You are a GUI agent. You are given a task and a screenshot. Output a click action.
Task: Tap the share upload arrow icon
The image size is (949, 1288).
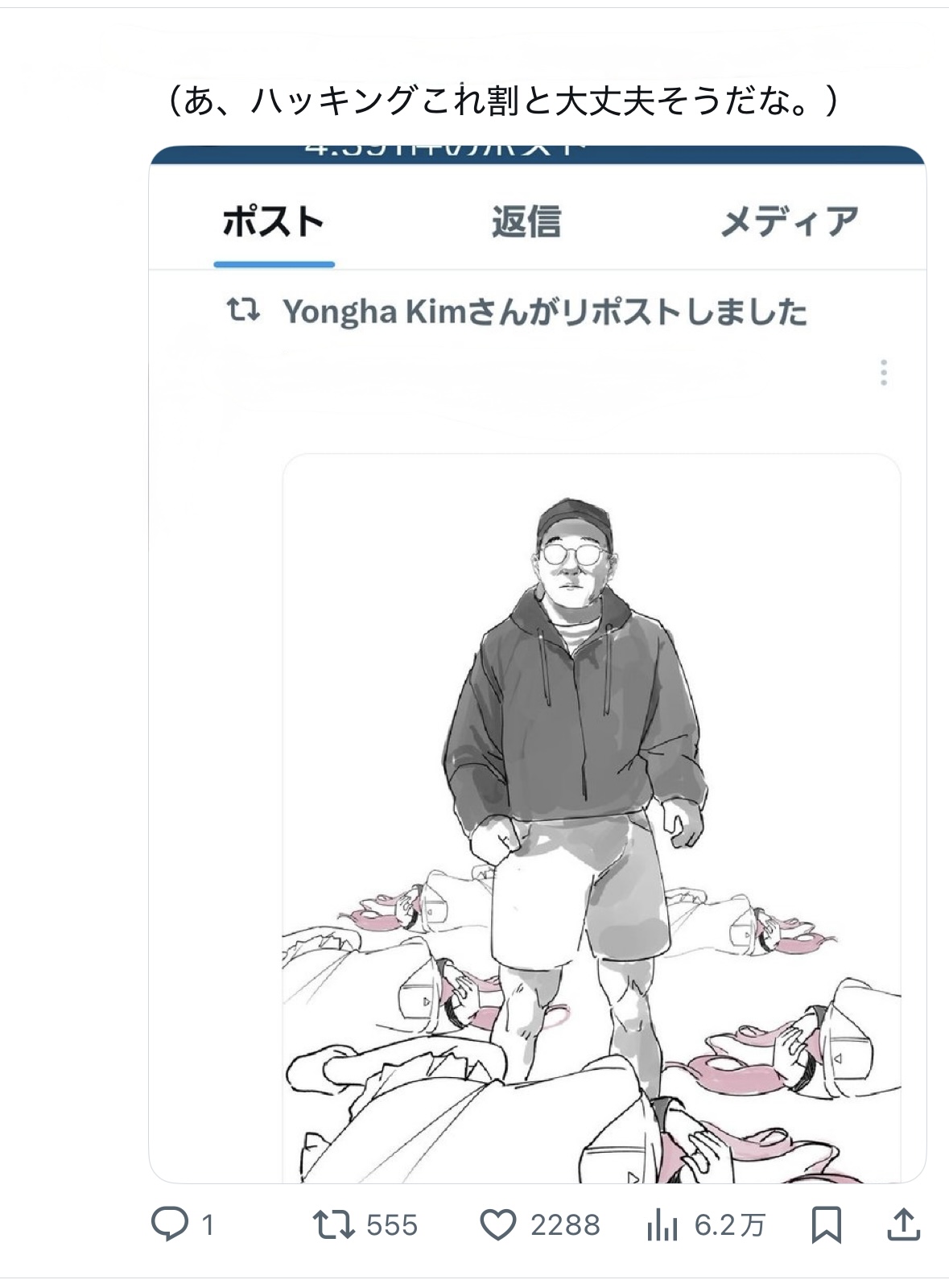pyautogui.click(x=903, y=1224)
